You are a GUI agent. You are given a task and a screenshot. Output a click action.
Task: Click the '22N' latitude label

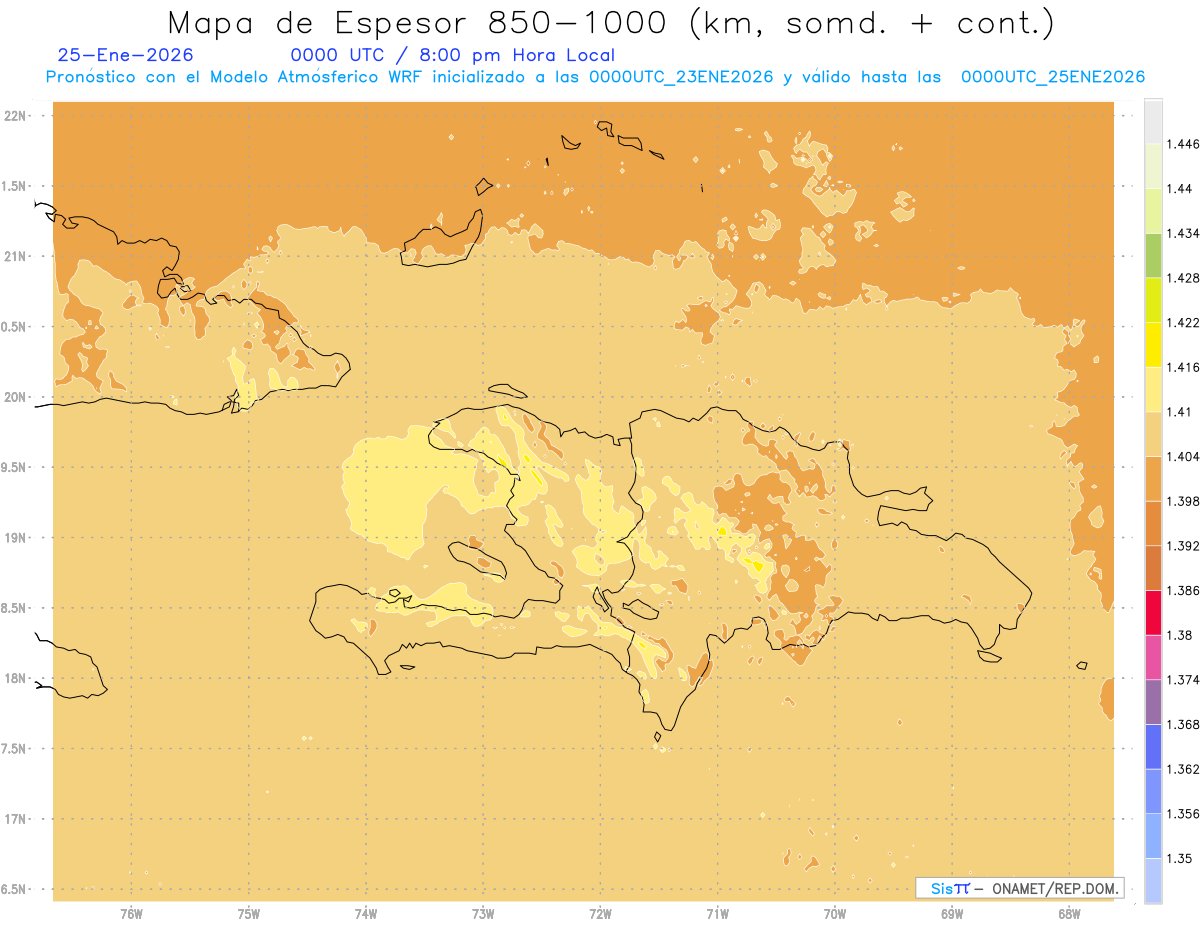[14, 116]
